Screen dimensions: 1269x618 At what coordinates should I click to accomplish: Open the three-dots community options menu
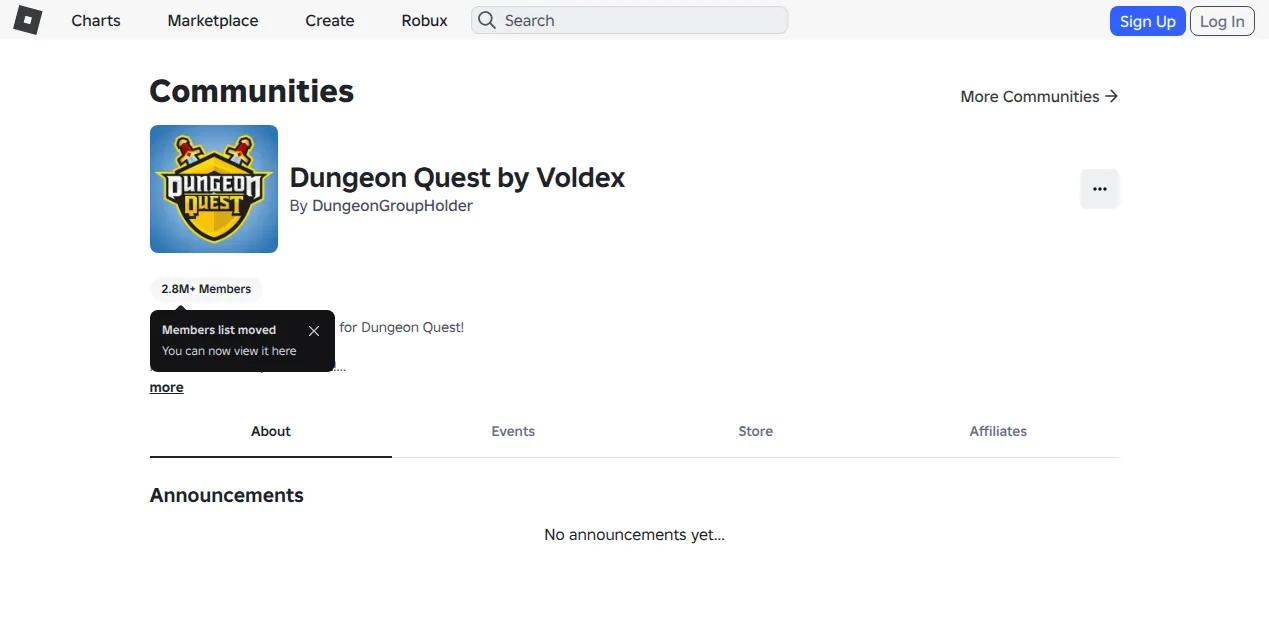click(1100, 189)
